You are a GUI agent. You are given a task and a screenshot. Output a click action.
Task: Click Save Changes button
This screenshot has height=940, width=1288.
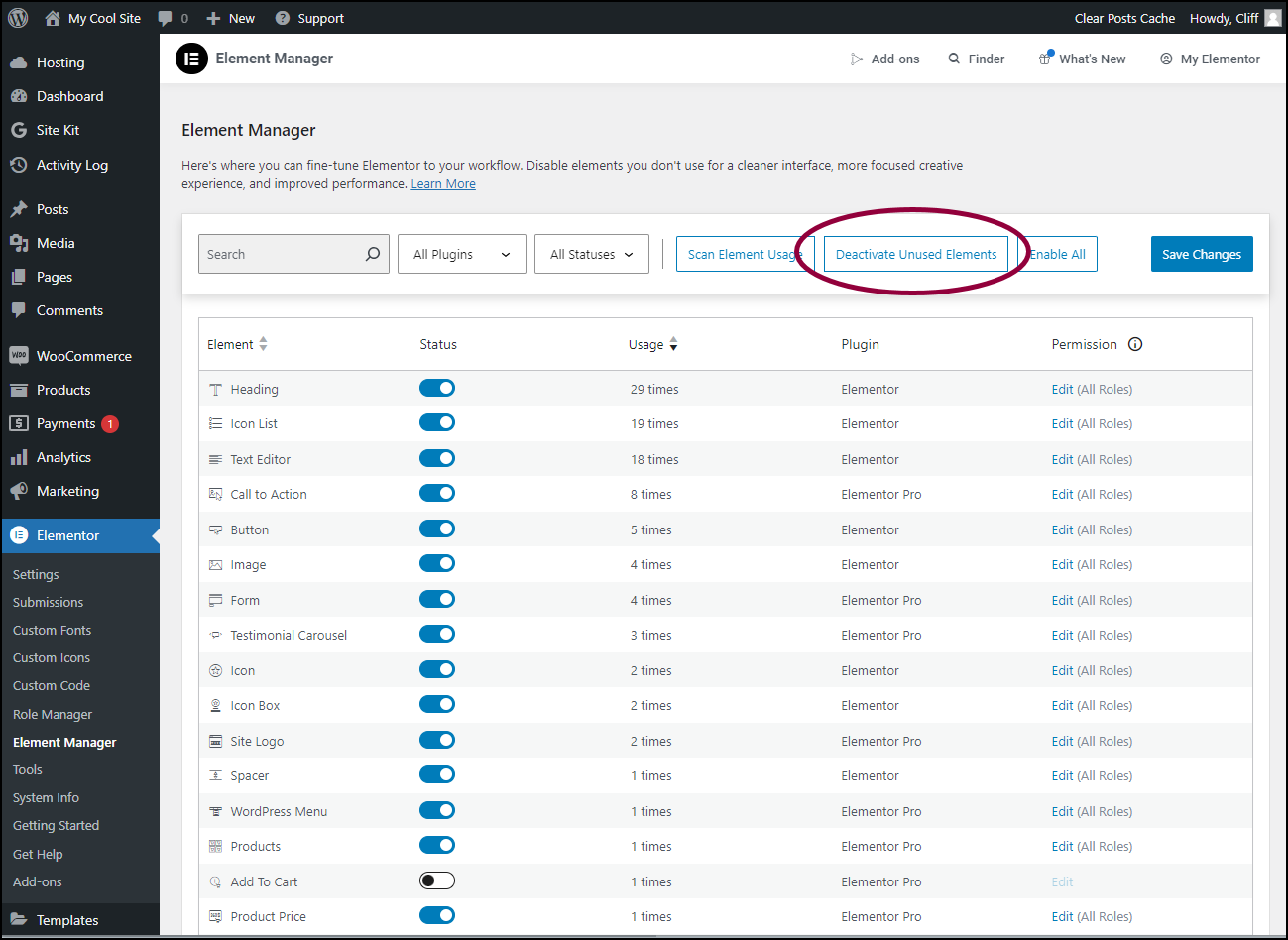click(1202, 254)
